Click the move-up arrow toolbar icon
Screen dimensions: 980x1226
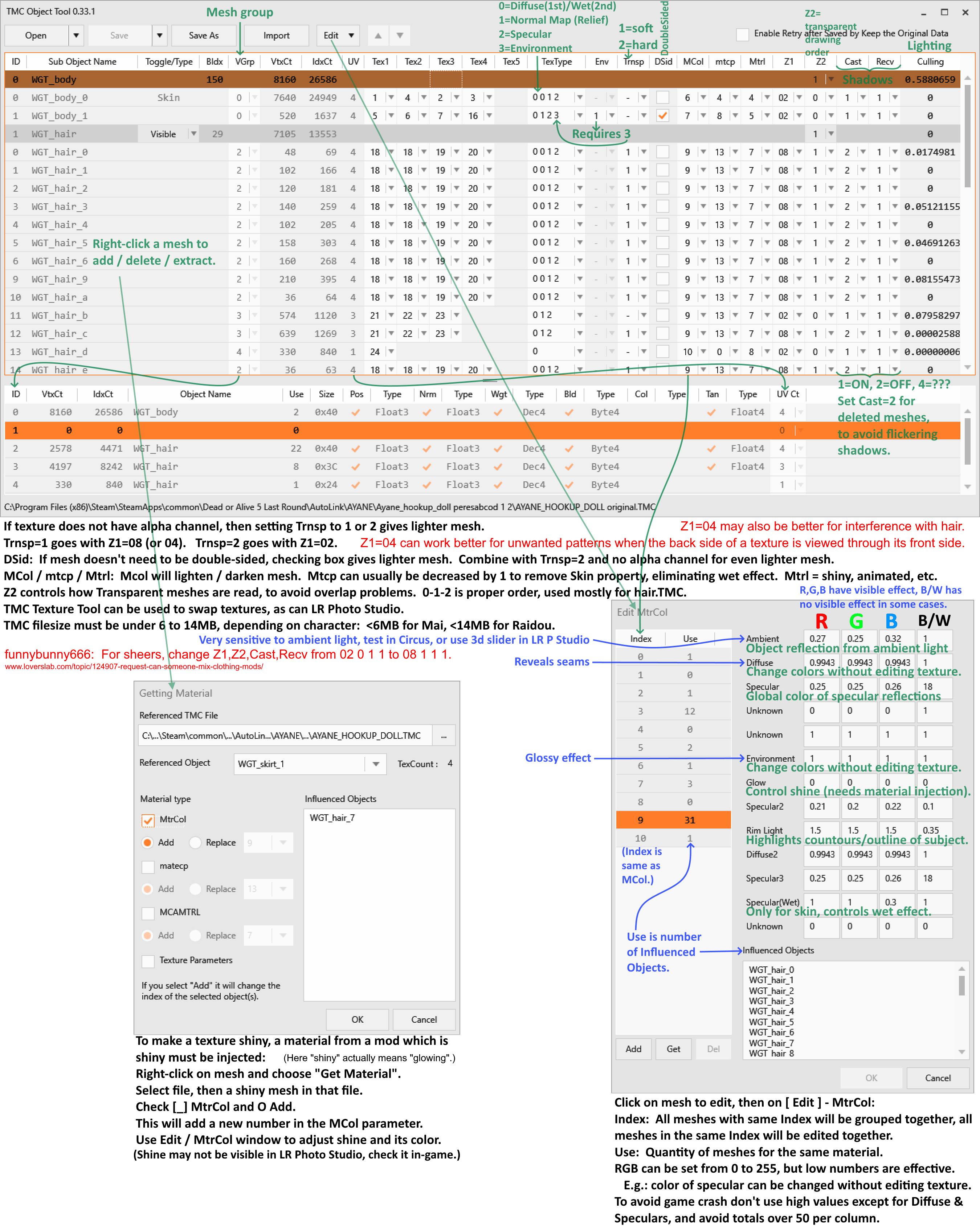tap(378, 35)
